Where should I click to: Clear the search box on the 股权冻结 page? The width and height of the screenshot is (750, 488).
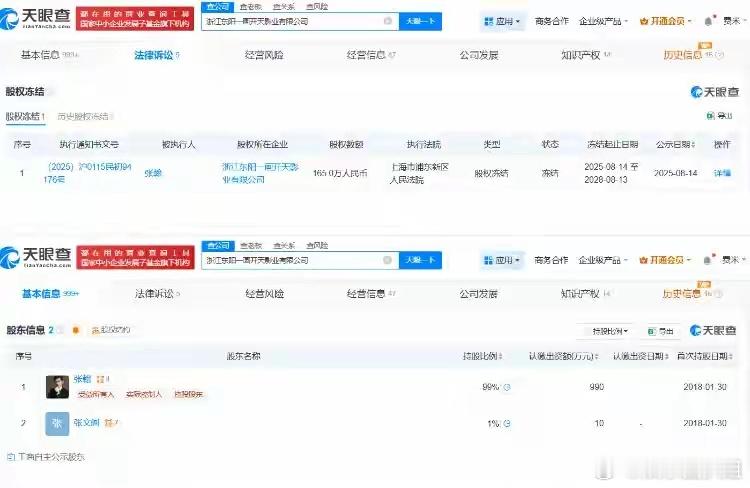pyautogui.click(x=388, y=21)
